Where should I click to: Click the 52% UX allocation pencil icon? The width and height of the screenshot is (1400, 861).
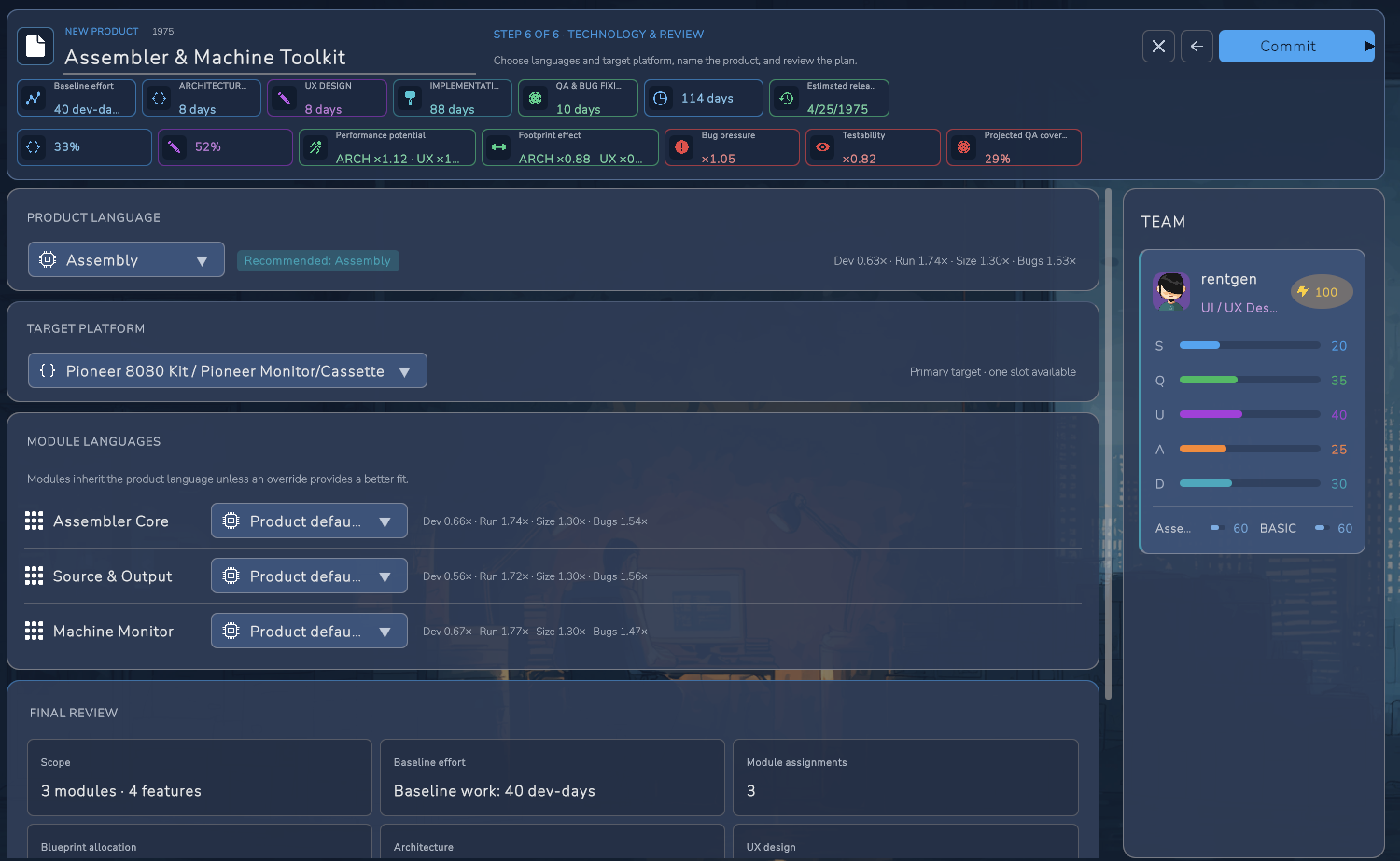click(x=175, y=147)
